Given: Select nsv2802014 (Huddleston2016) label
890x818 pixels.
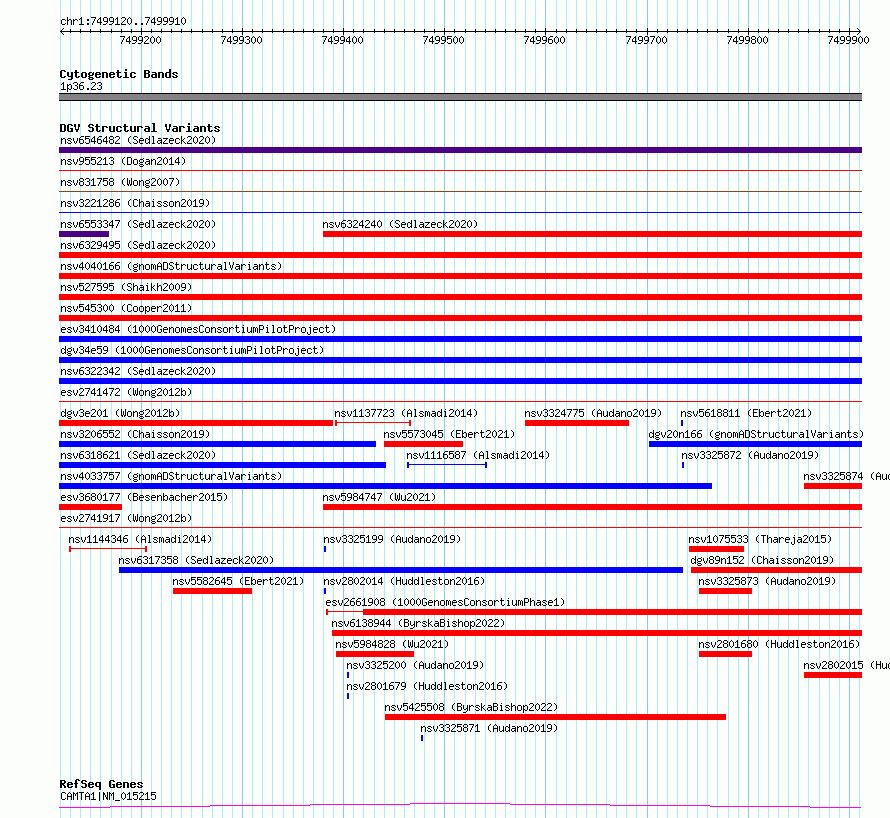Looking at the screenshot, I should pyautogui.click(x=404, y=581).
